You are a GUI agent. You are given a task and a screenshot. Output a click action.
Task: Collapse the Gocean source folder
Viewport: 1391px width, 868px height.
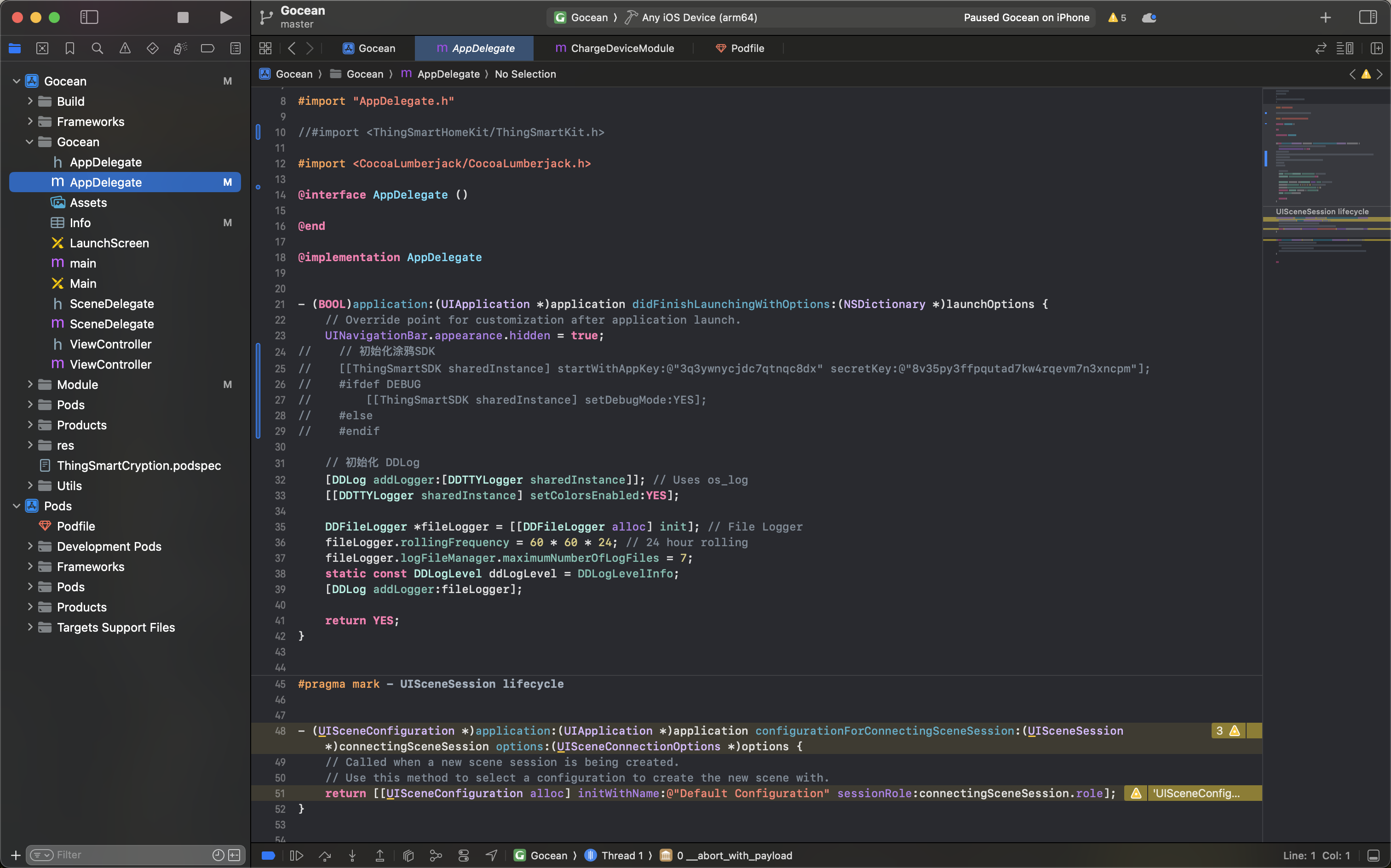[x=30, y=142]
